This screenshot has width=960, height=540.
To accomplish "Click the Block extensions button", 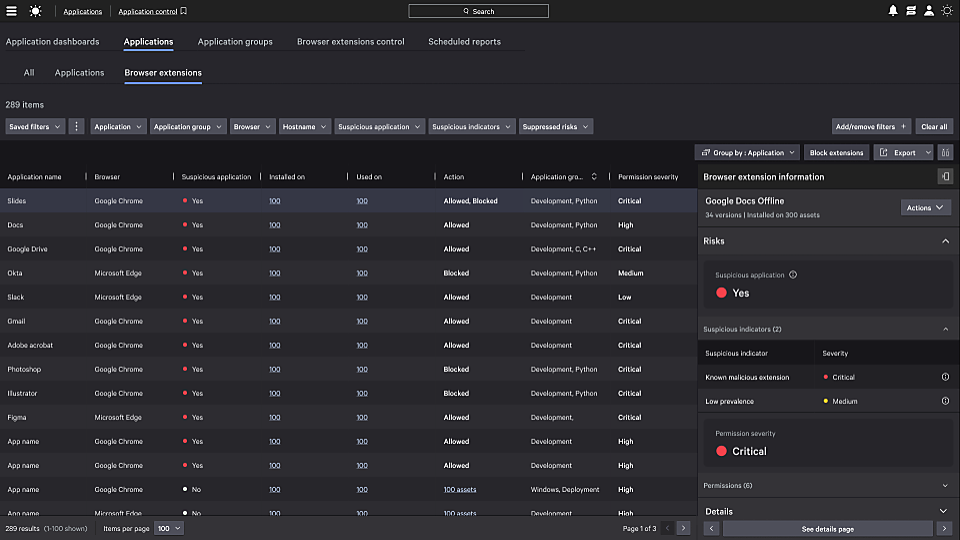I will point(836,153).
